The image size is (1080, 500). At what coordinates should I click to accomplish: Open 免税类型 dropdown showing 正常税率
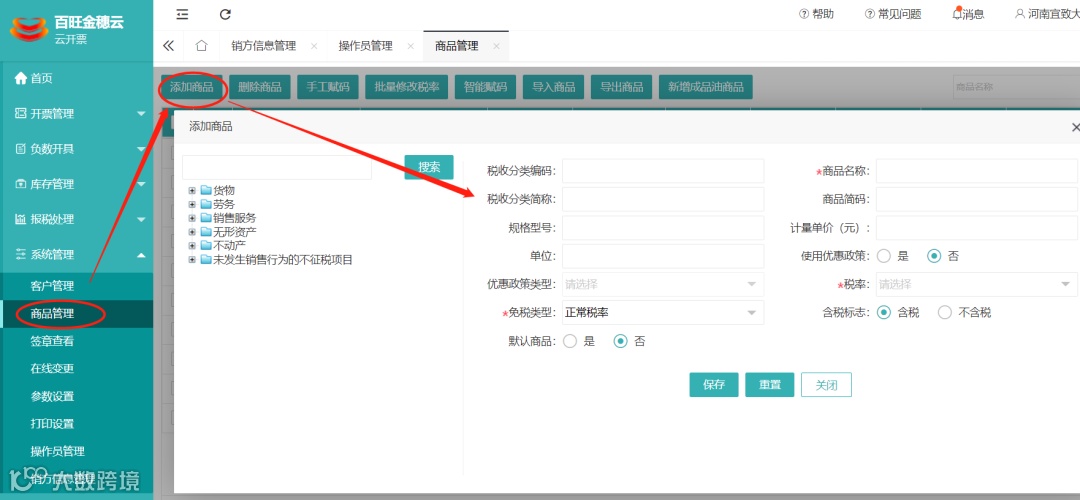coord(663,313)
